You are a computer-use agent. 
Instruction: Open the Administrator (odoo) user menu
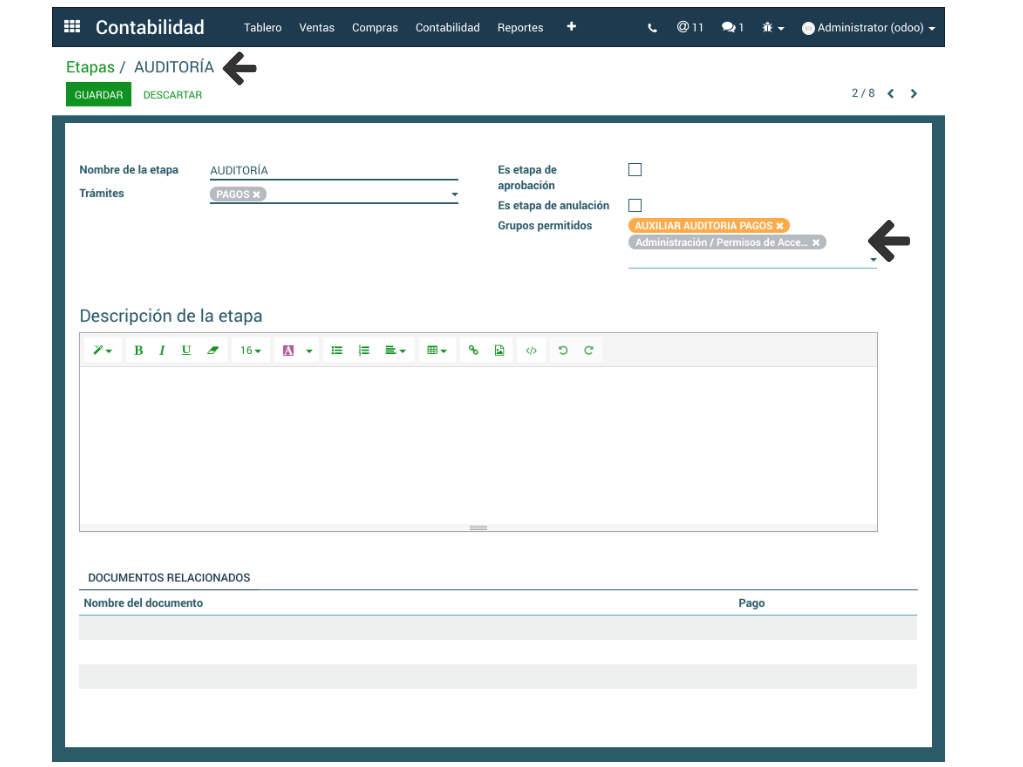(869, 28)
